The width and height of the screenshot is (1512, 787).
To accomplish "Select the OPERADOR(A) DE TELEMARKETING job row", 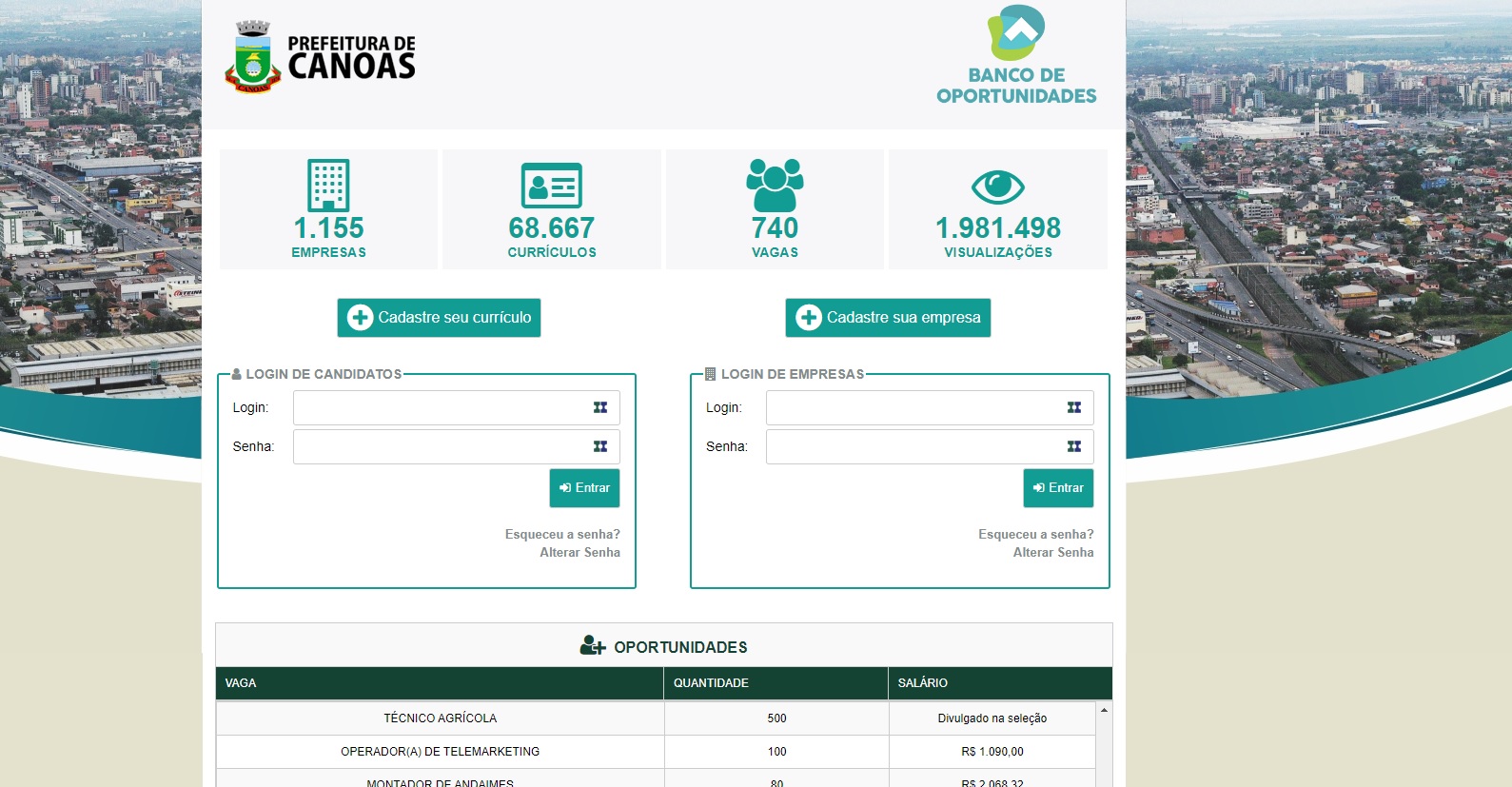I will pyautogui.click(x=657, y=752).
